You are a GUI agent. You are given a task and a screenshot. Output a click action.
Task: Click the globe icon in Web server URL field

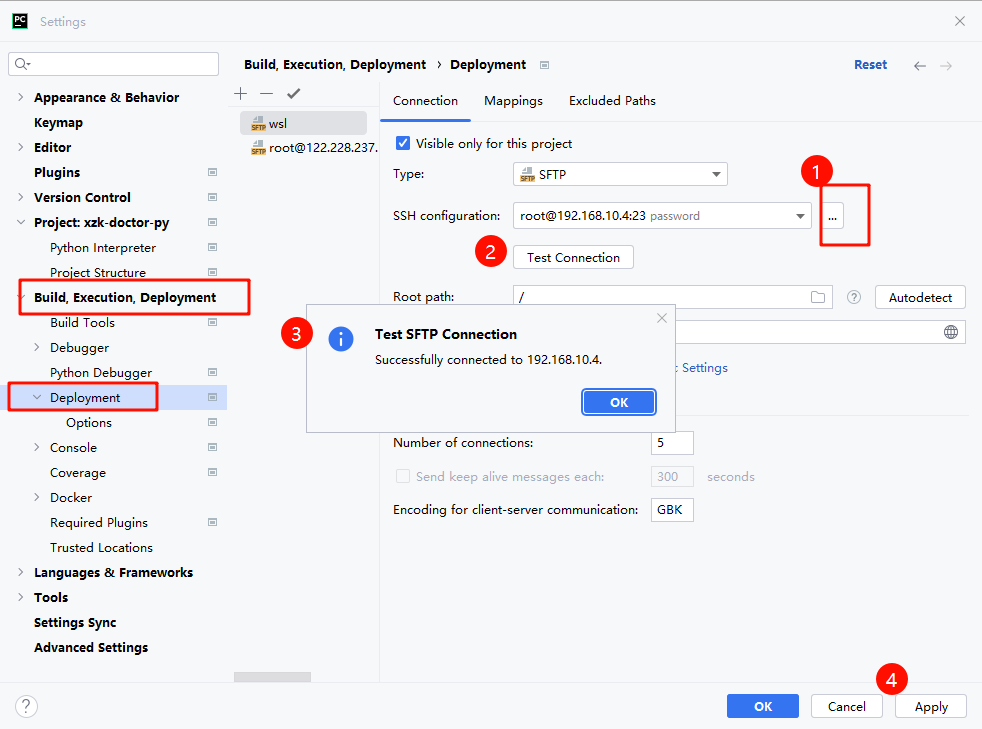951,332
